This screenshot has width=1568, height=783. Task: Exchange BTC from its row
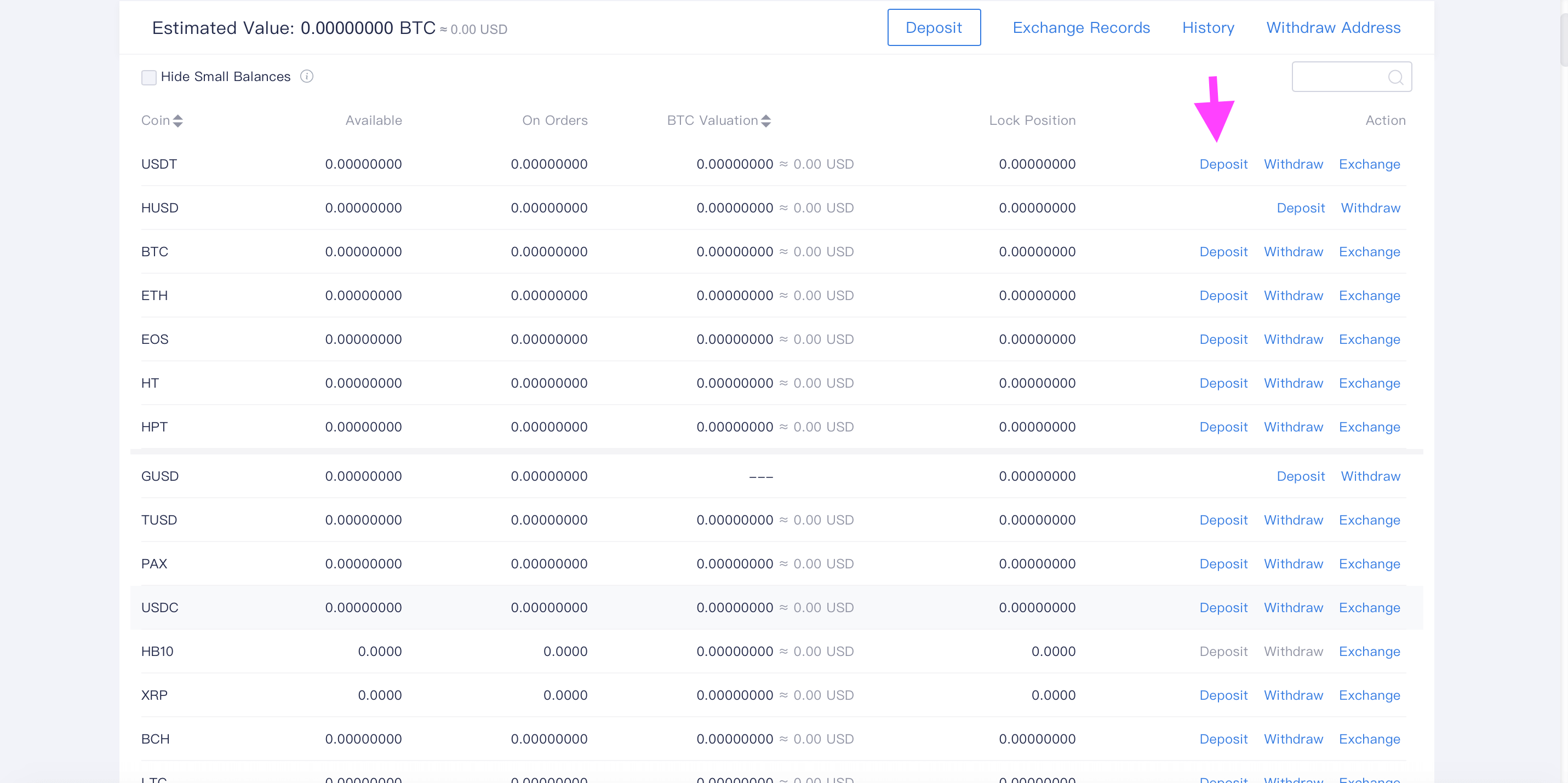pos(1369,252)
